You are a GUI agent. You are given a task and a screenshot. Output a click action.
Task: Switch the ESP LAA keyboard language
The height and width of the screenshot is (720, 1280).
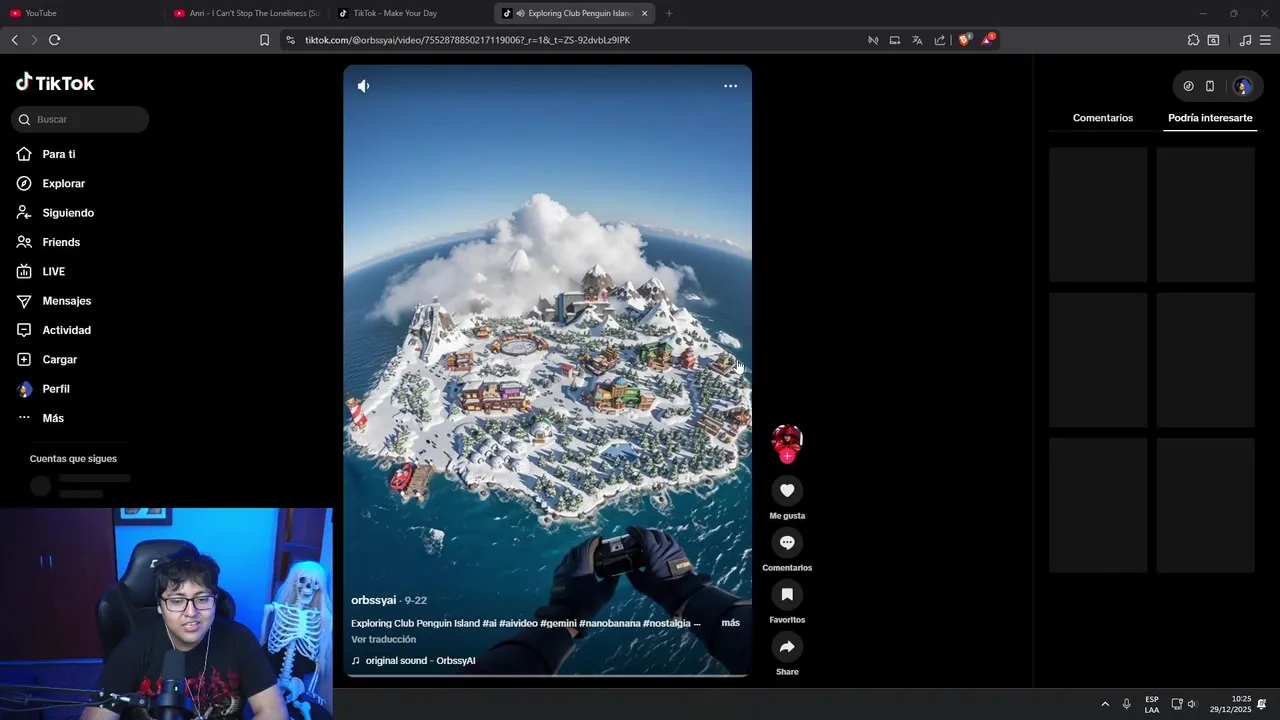(x=1152, y=704)
